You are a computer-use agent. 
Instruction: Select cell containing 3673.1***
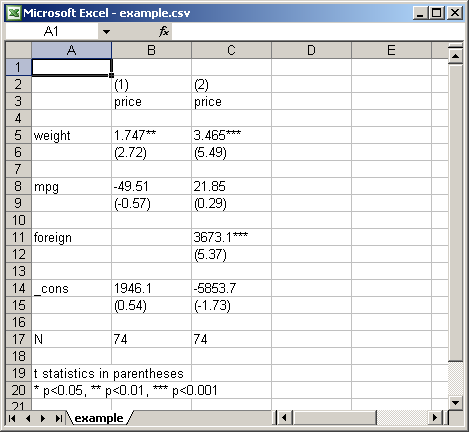[231, 237]
